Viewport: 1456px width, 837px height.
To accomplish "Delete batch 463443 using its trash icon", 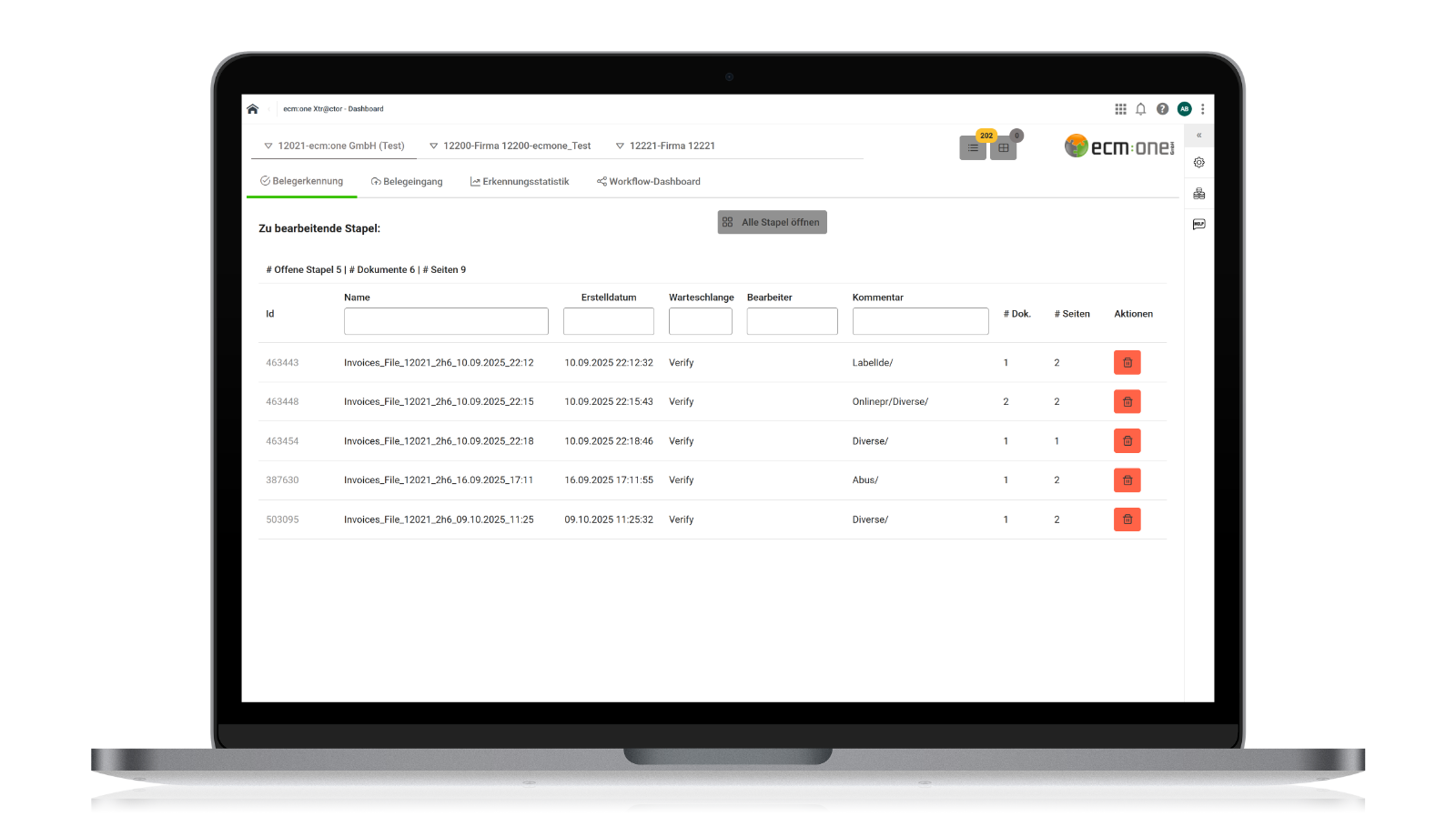I will [x=1127, y=362].
